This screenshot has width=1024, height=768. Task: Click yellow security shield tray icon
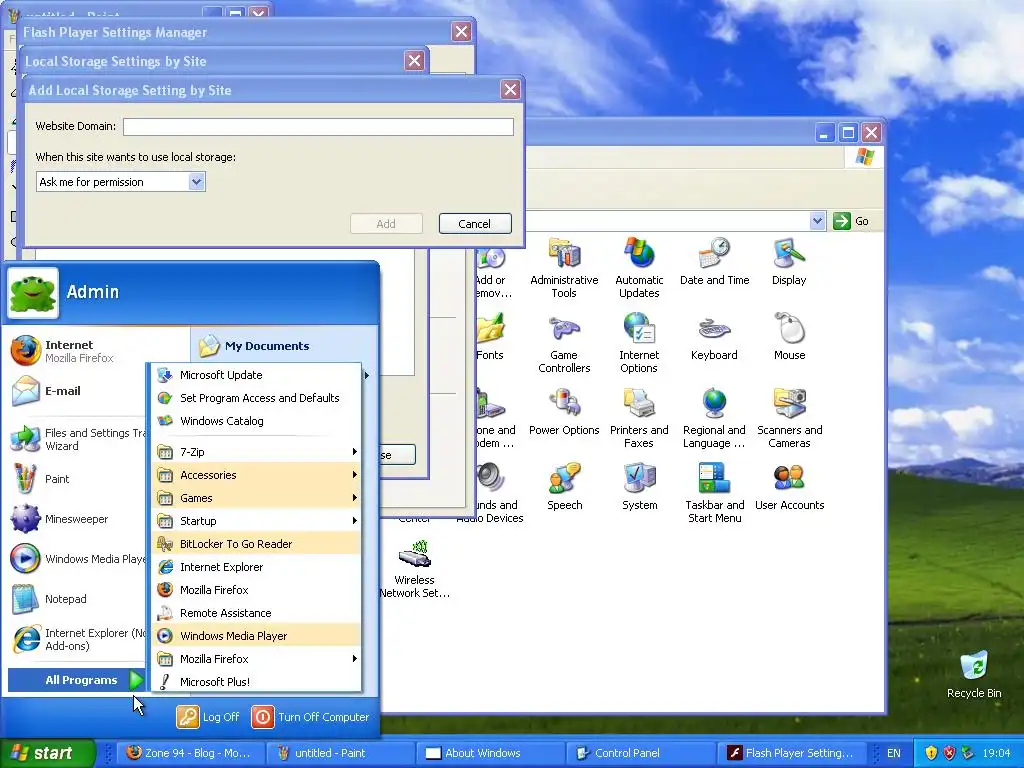(x=931, y=753)
